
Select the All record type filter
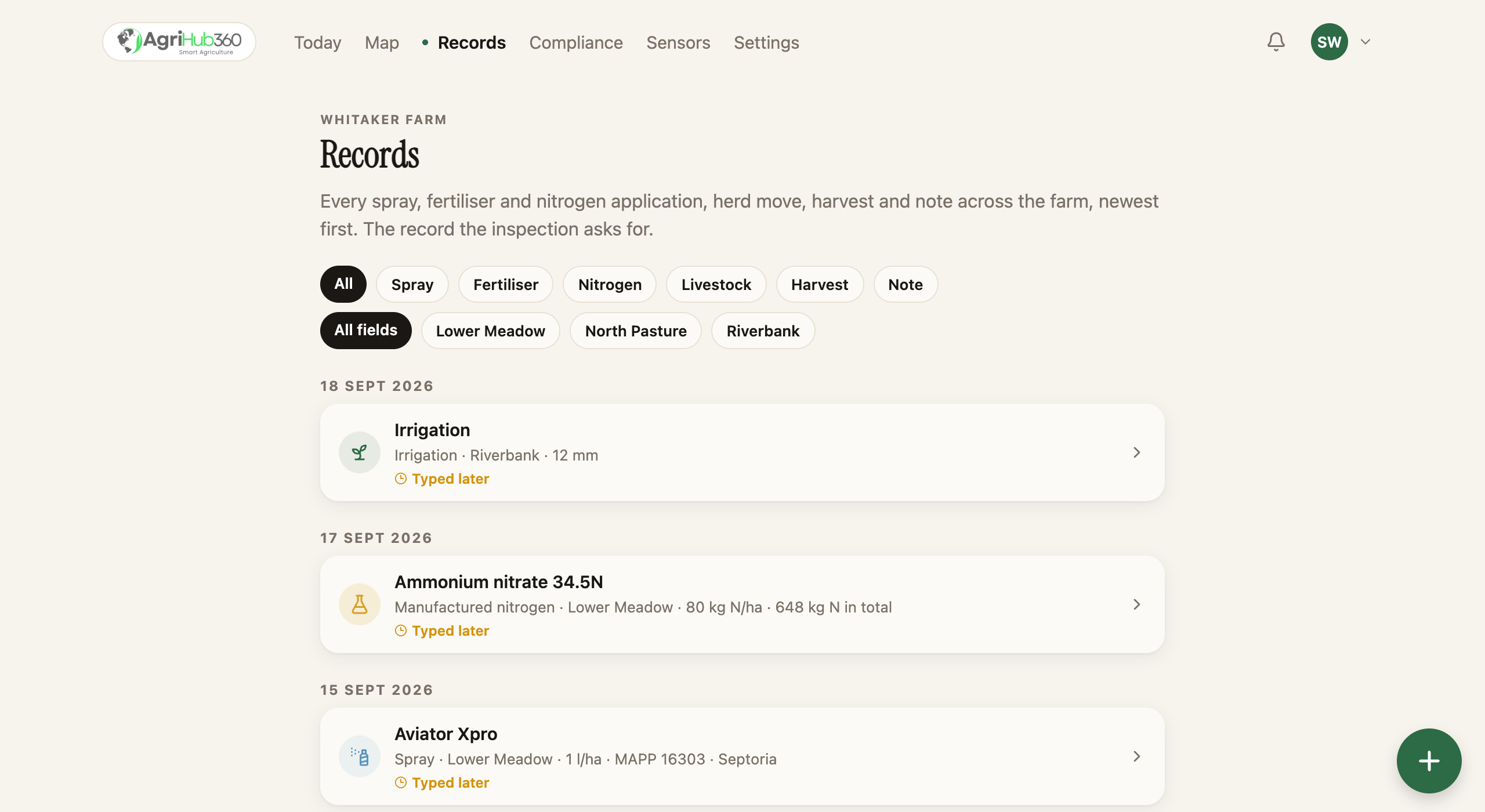(x=343, y=284)
